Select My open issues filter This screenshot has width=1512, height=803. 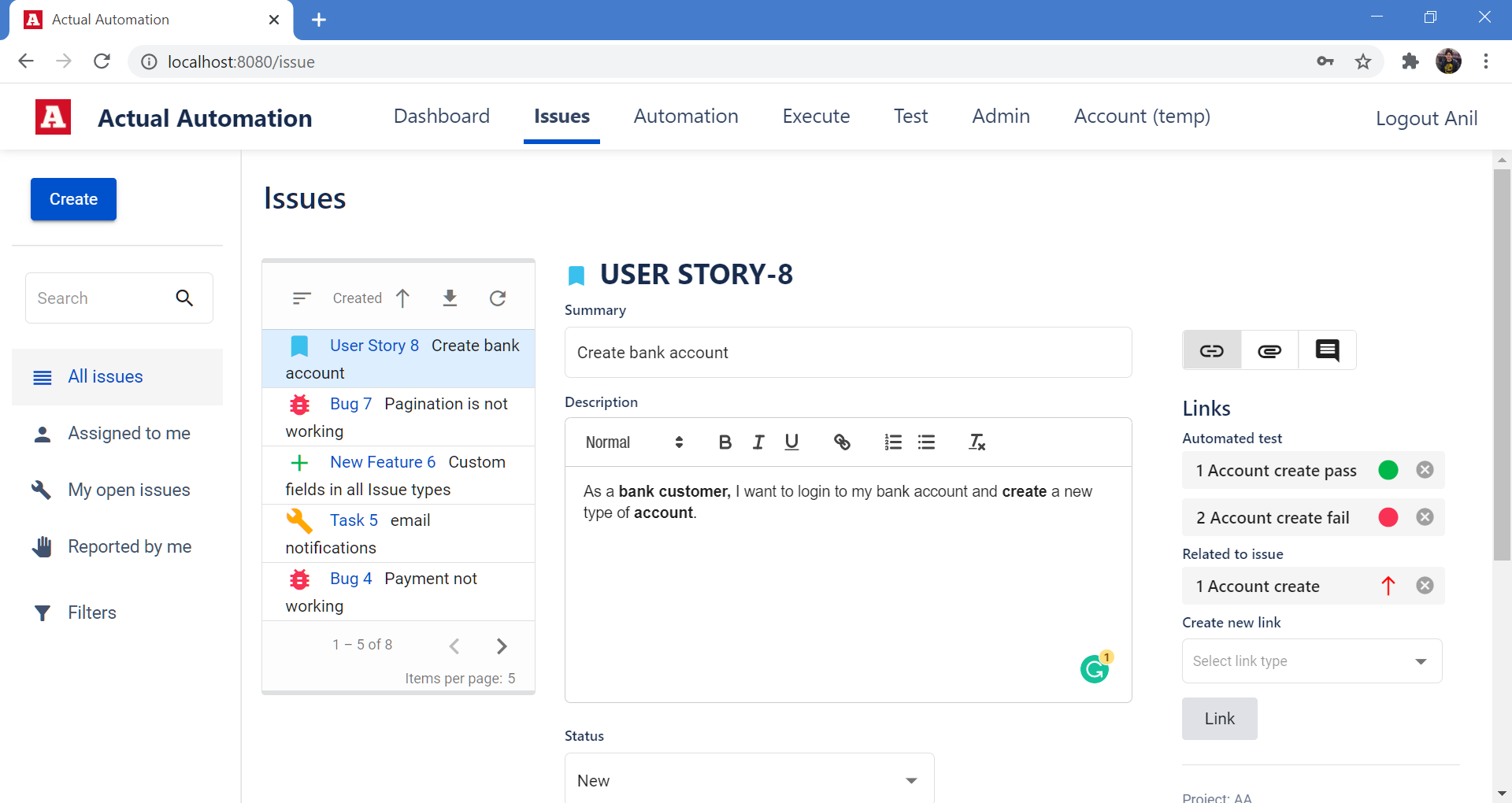(117, 490)
